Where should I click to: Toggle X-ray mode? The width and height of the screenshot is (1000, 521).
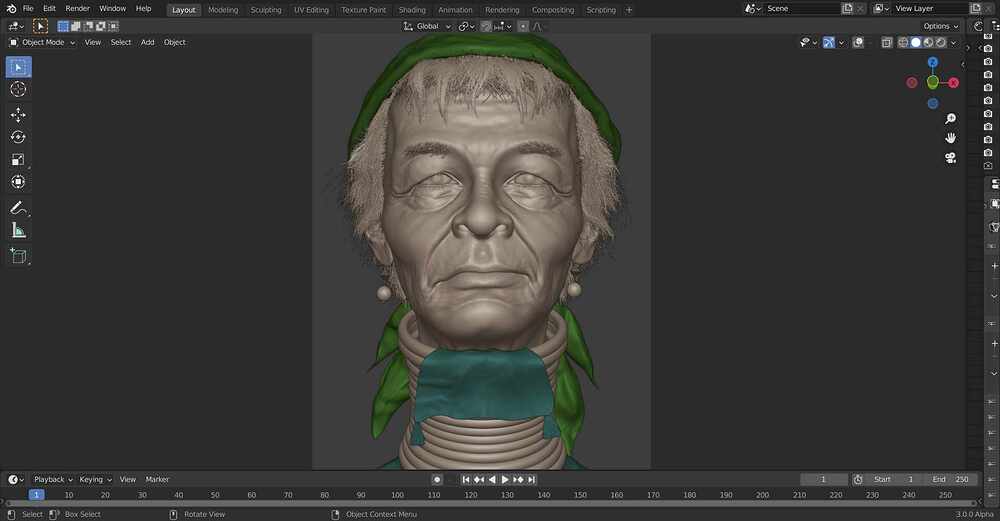886,42
